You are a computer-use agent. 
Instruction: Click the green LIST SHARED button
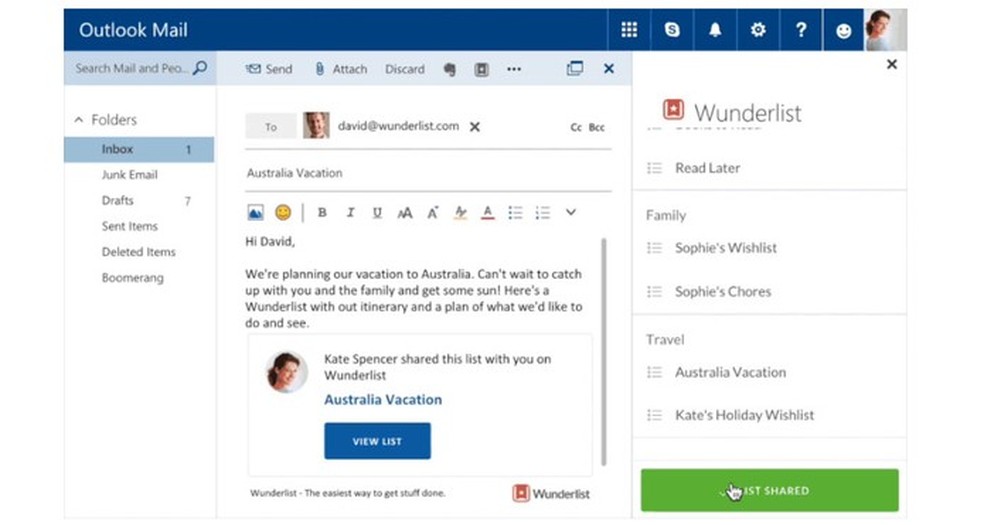(769, 490)
